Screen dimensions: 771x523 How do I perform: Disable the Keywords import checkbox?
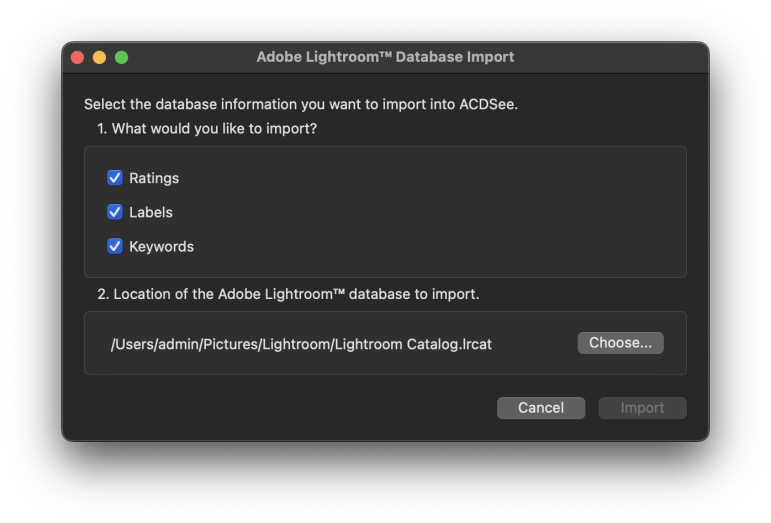tap(115, 246)
